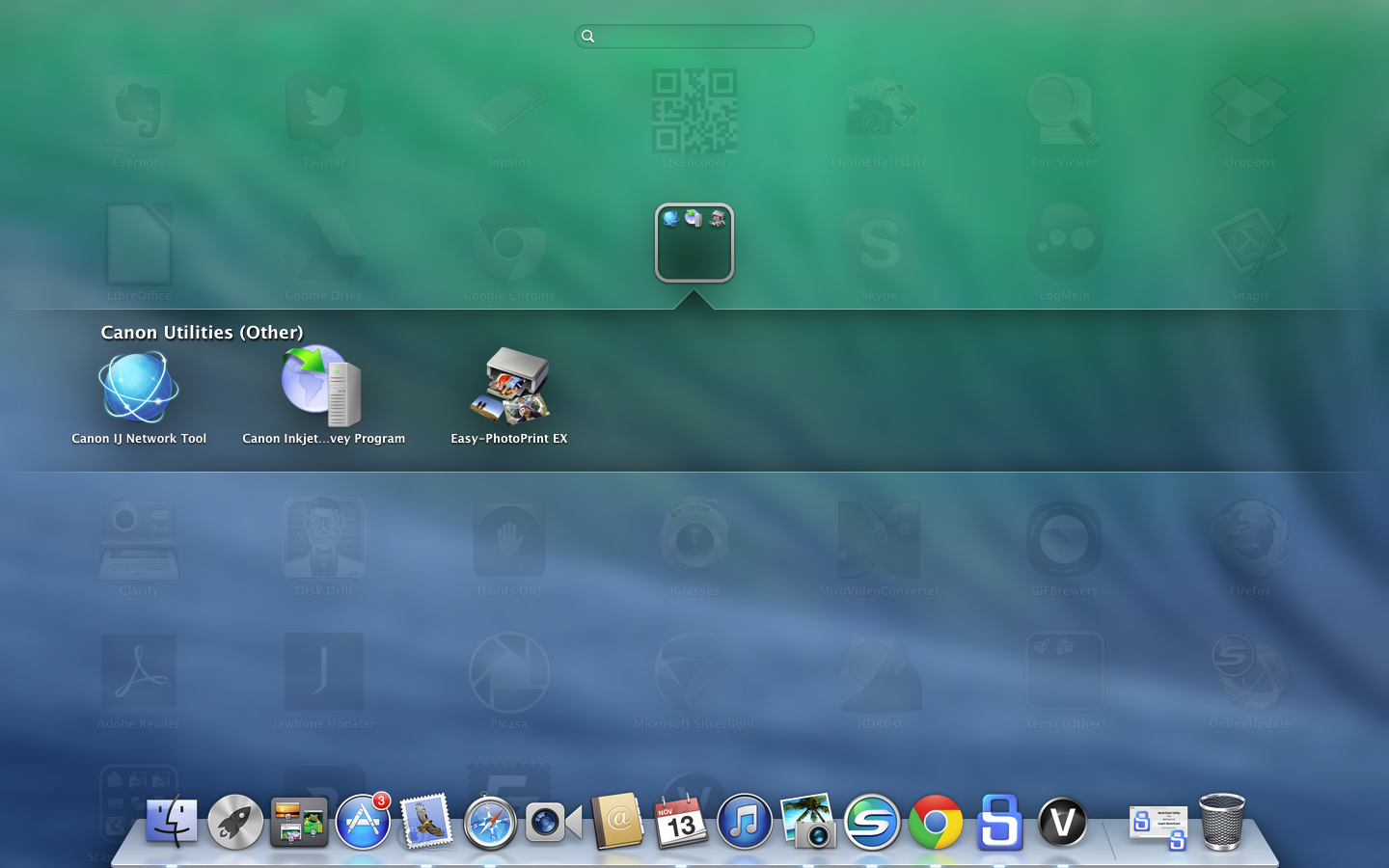Screen dimensions: 1389x868
Task: Open Canon Inkjet Survey Program app
Action: 322,388
